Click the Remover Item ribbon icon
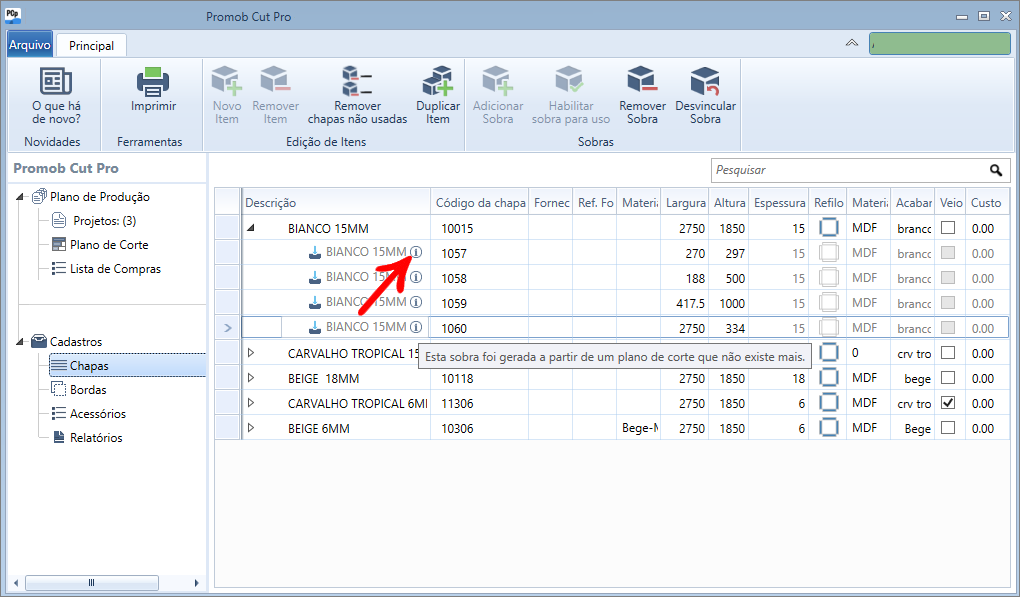This screenshot has width=1020, height=597. (x=275, y=80)
